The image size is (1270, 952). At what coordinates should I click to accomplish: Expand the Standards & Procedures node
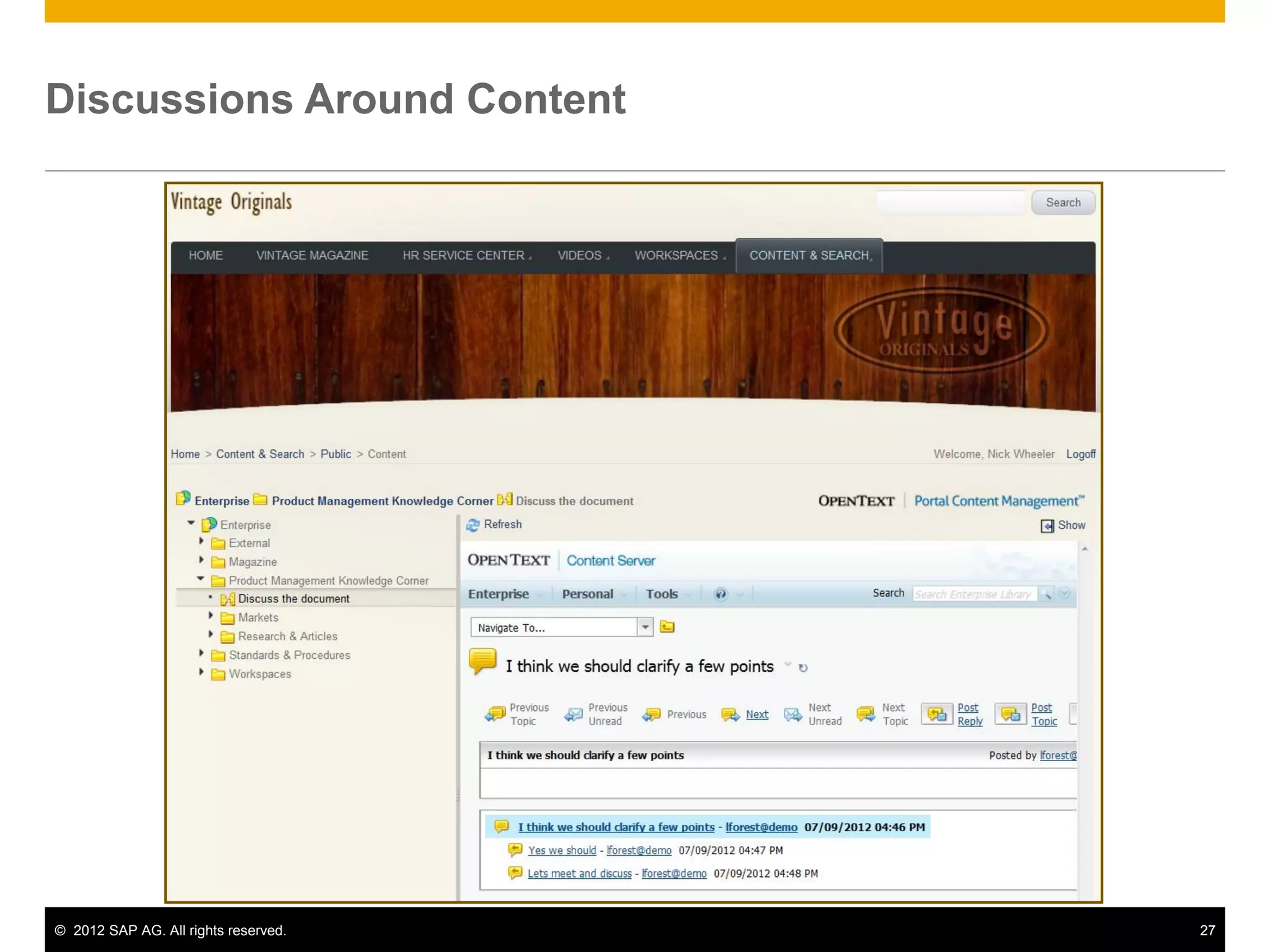(x=201, y=653)
